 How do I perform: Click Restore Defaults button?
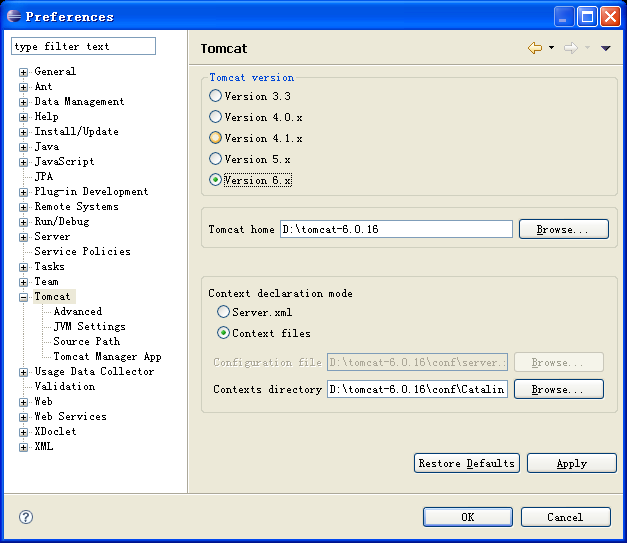pos(467,463)
